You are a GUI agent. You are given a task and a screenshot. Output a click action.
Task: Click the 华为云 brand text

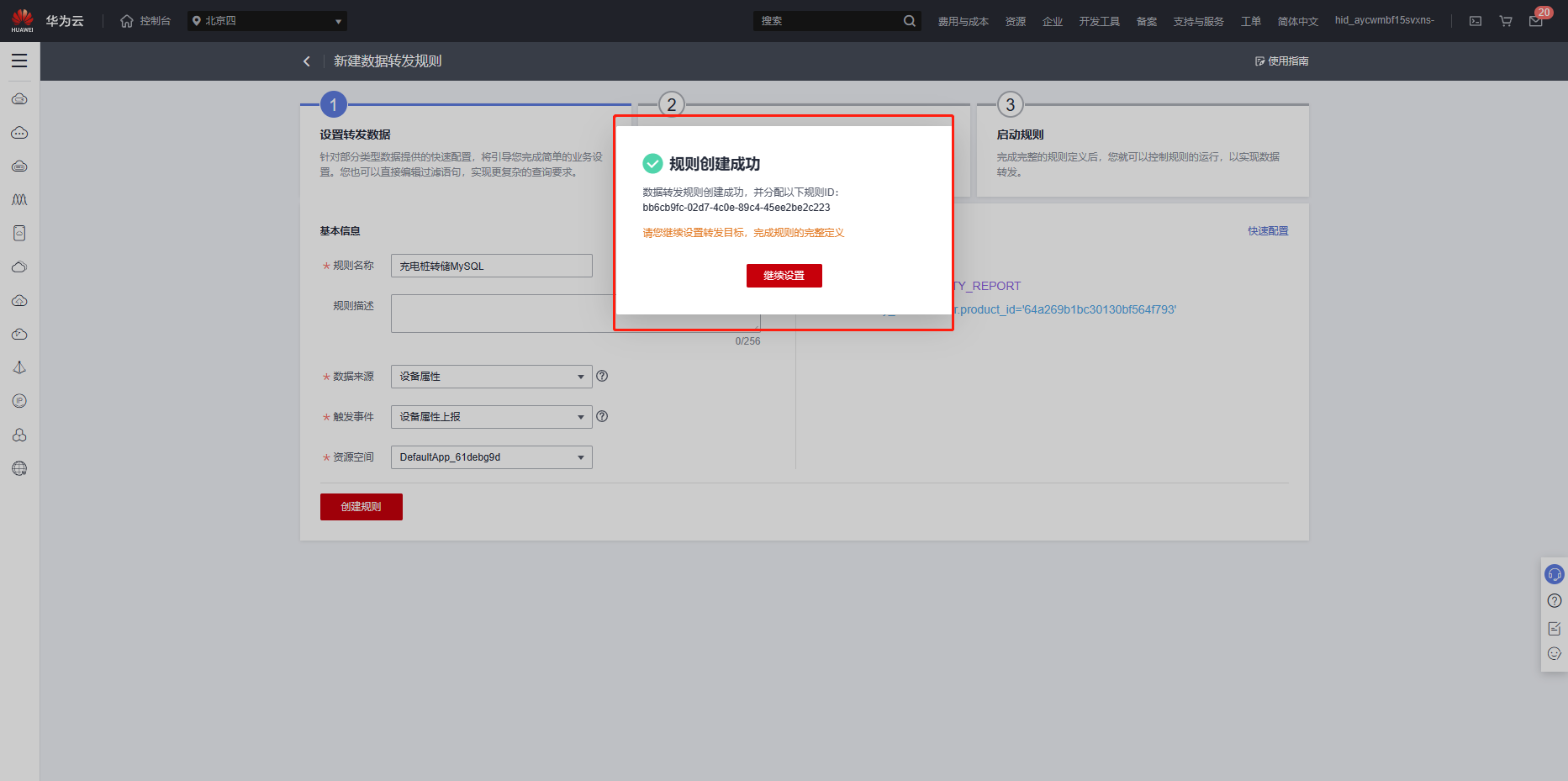click(x=65, y=21)
